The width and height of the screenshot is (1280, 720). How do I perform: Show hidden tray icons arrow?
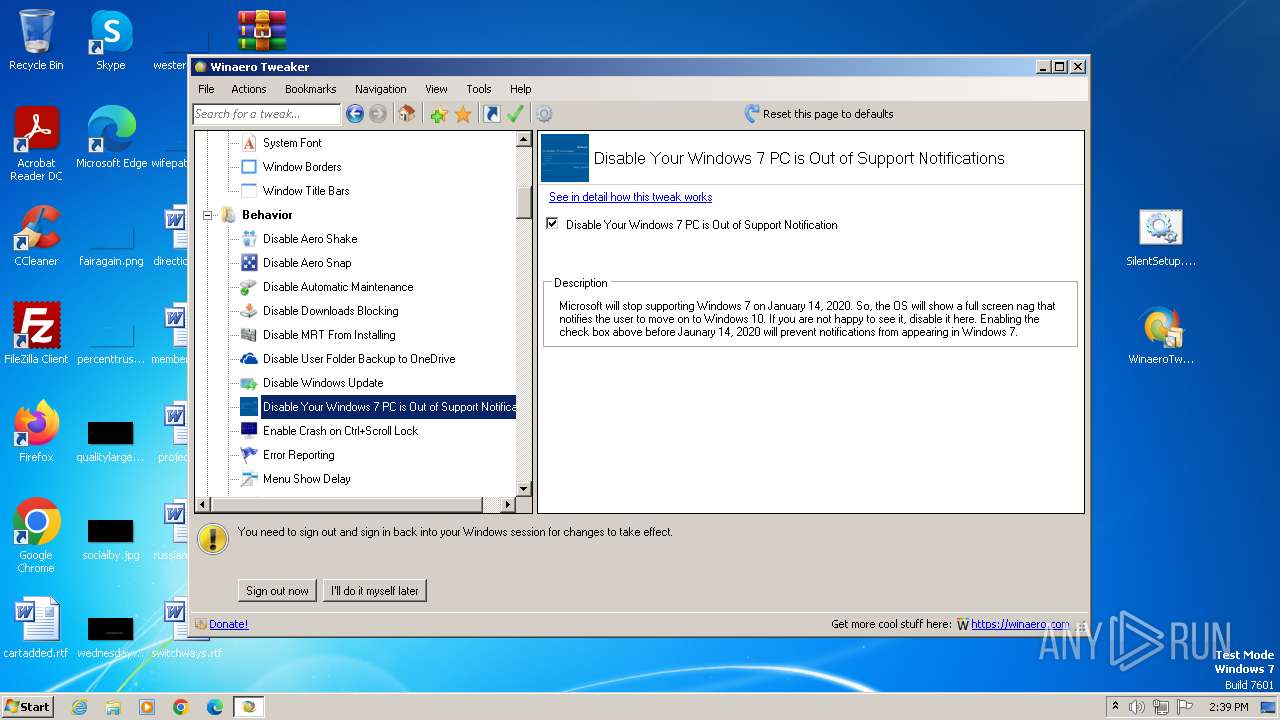tap(1115, 707)
